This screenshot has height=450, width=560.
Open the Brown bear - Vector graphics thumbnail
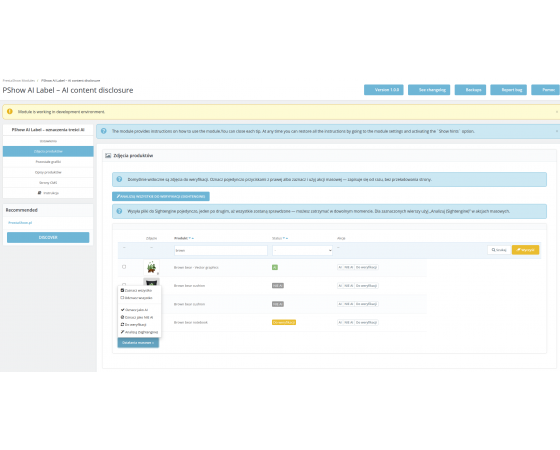[151, 267]
